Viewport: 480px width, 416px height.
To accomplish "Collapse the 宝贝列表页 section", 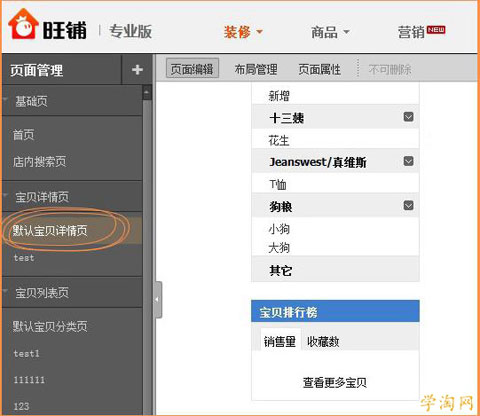I will pyautogui.click(x=5, y=291).
